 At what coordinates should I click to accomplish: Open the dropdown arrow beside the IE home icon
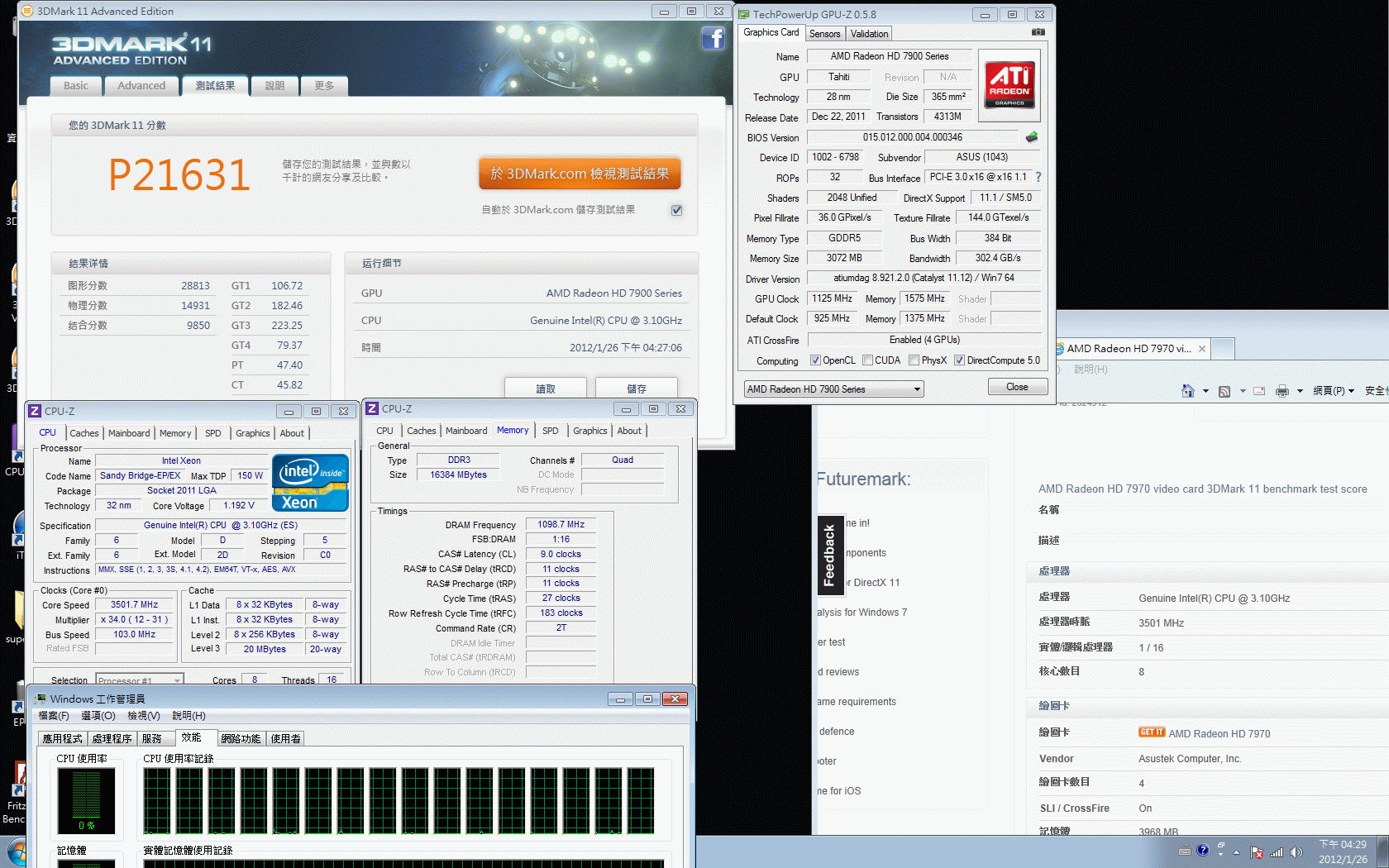(x=1205, y=391)
